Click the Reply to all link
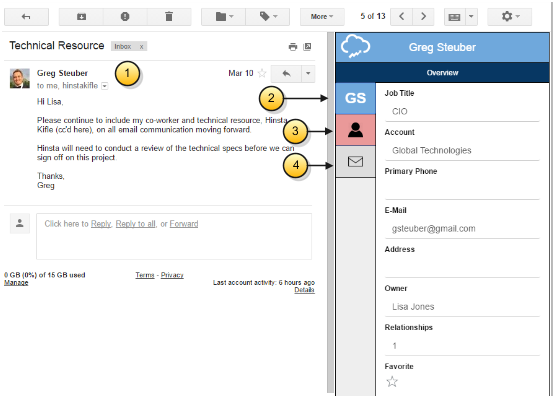 click(x=136, y=224)
